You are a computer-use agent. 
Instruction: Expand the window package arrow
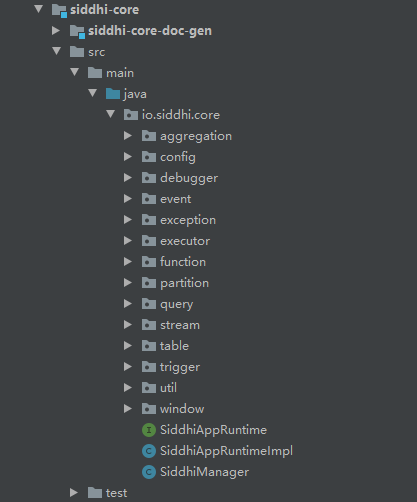click(x=128, y=408)
